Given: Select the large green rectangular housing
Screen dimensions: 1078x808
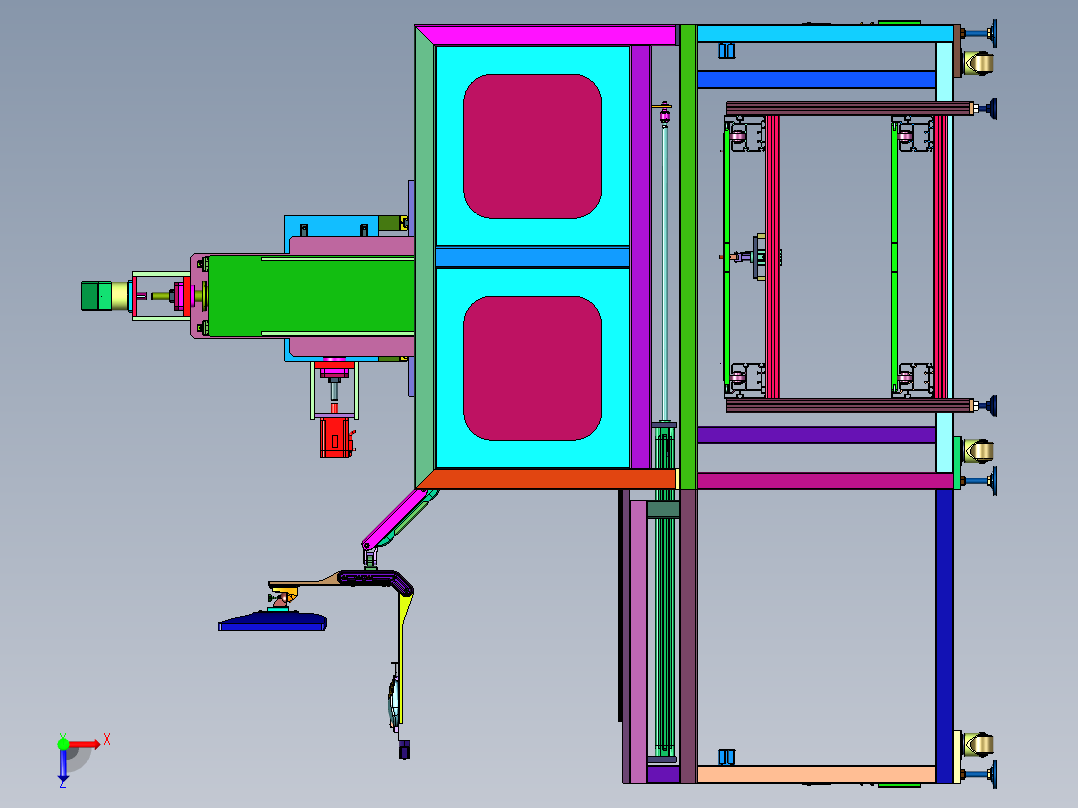Looking at the screenshot, I should (311, 296).
